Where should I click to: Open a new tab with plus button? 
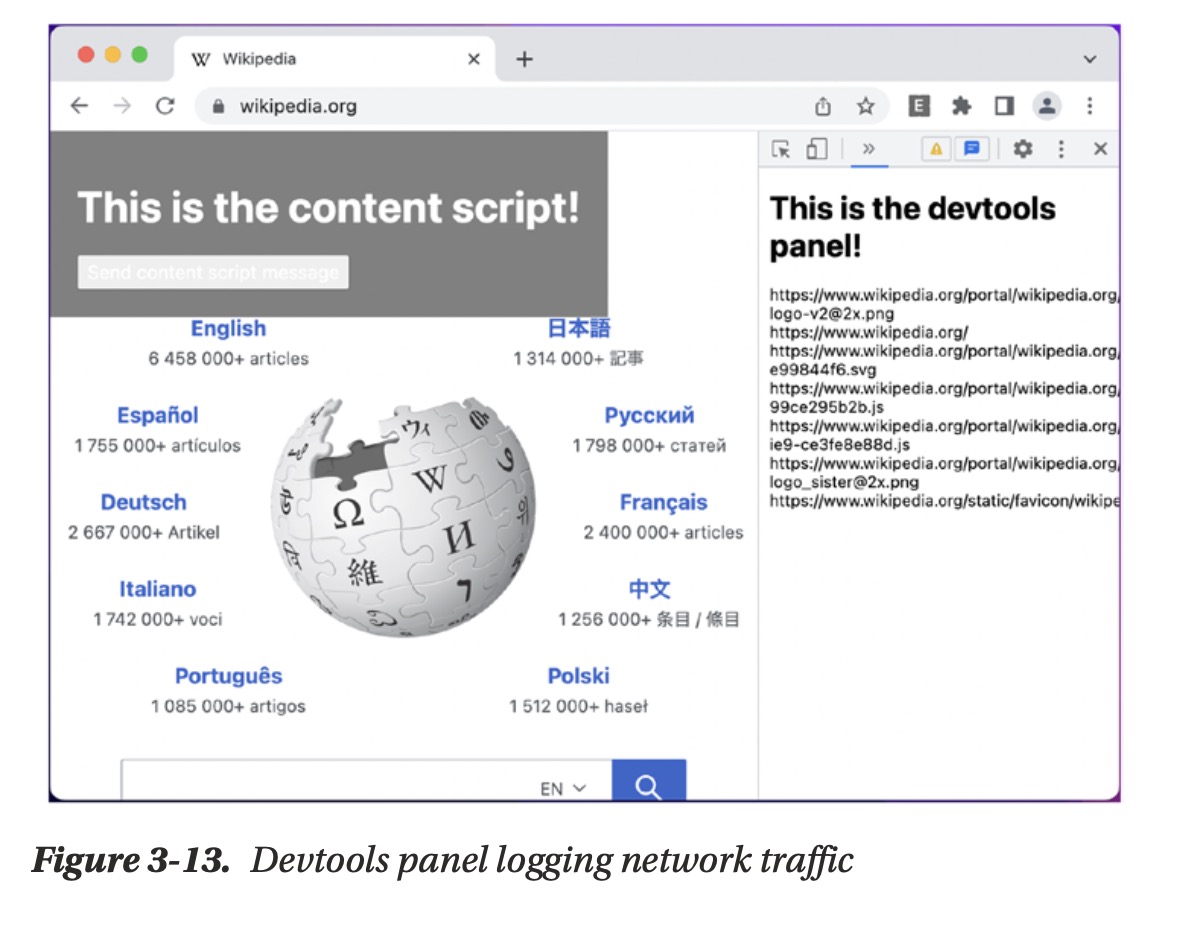524,59
